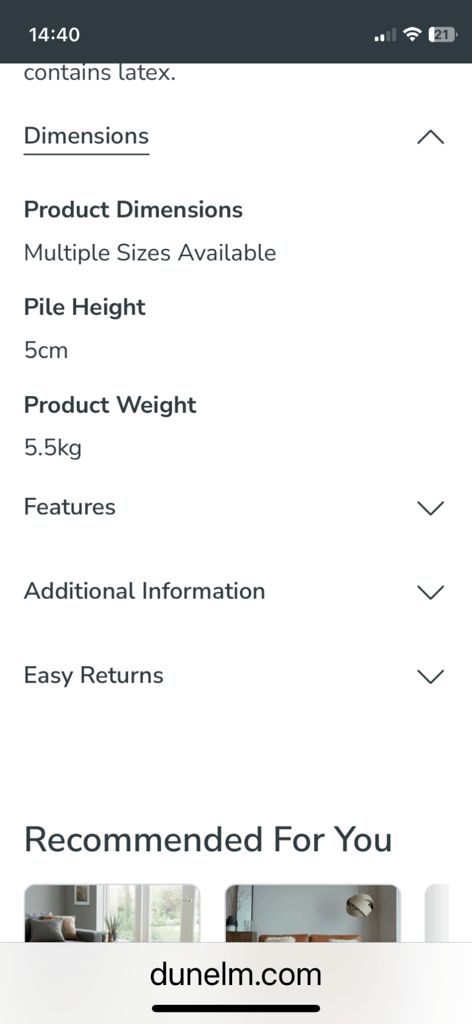The image size is (472, 1024).
Task: Open the partially visible third recommendation
Action: [x=437, y=913]
